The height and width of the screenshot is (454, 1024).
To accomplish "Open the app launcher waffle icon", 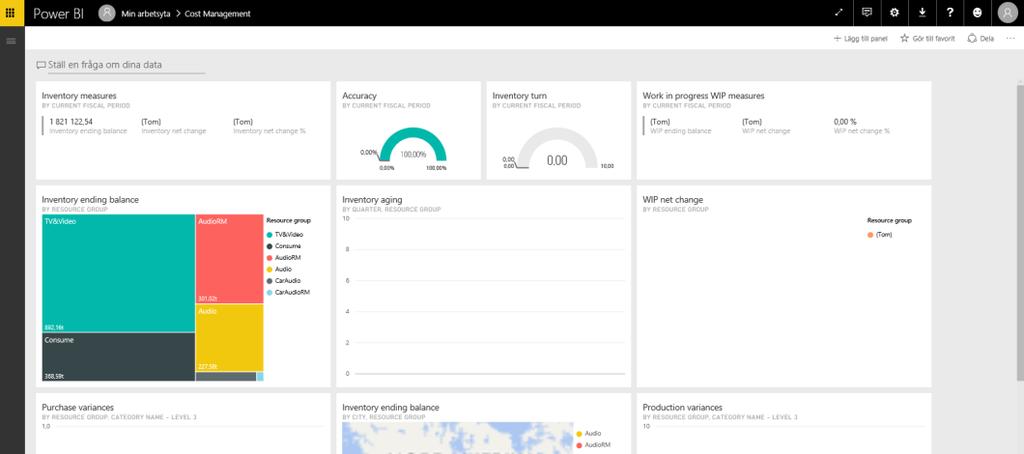I will [10, 12].
